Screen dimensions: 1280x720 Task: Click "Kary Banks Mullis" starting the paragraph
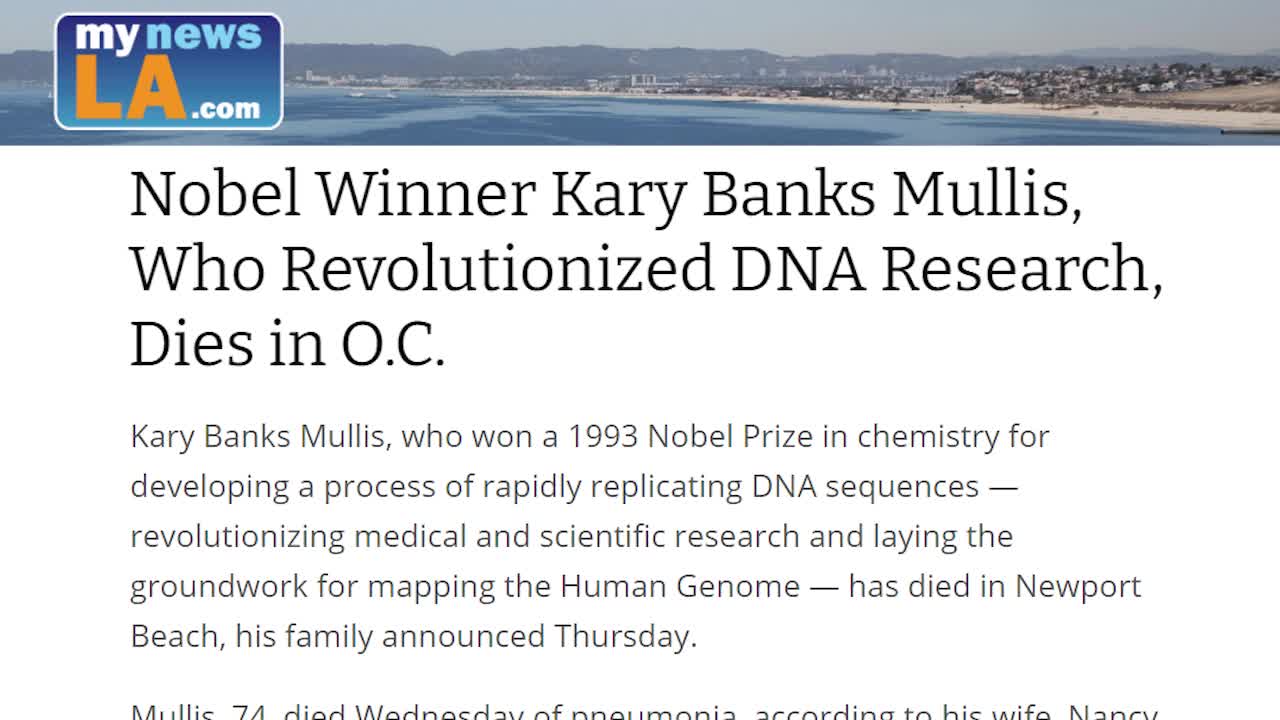tap(260, 437)
